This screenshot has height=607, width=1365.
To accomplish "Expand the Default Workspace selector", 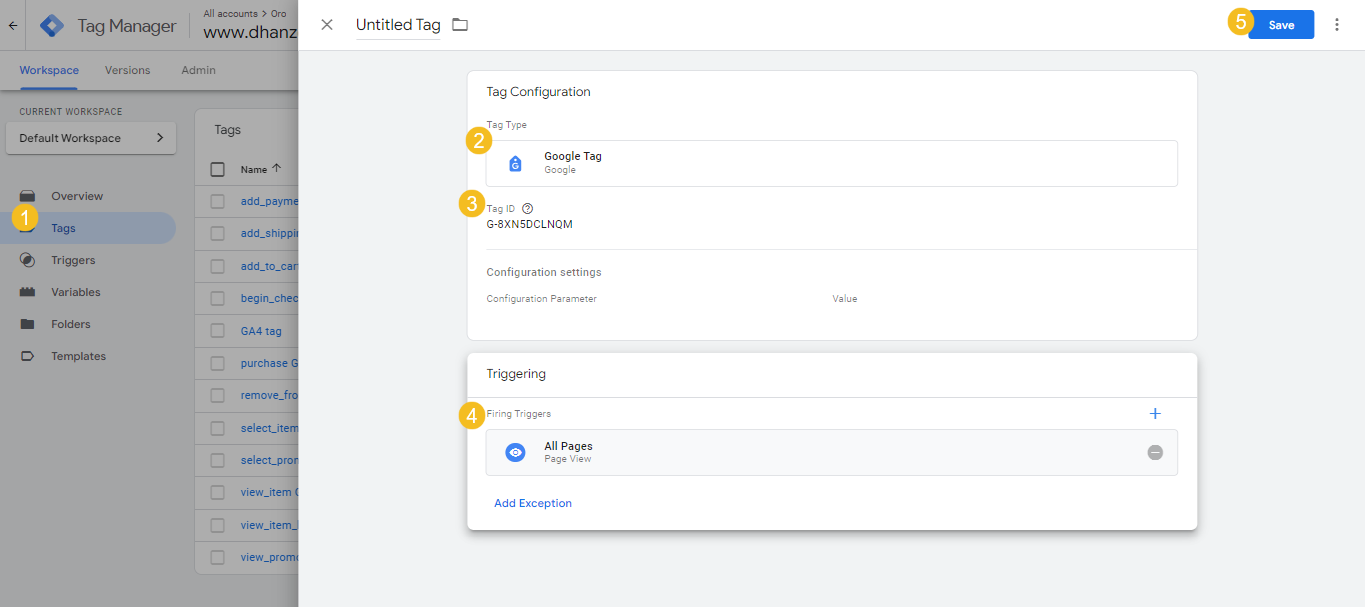I will 91,138.
